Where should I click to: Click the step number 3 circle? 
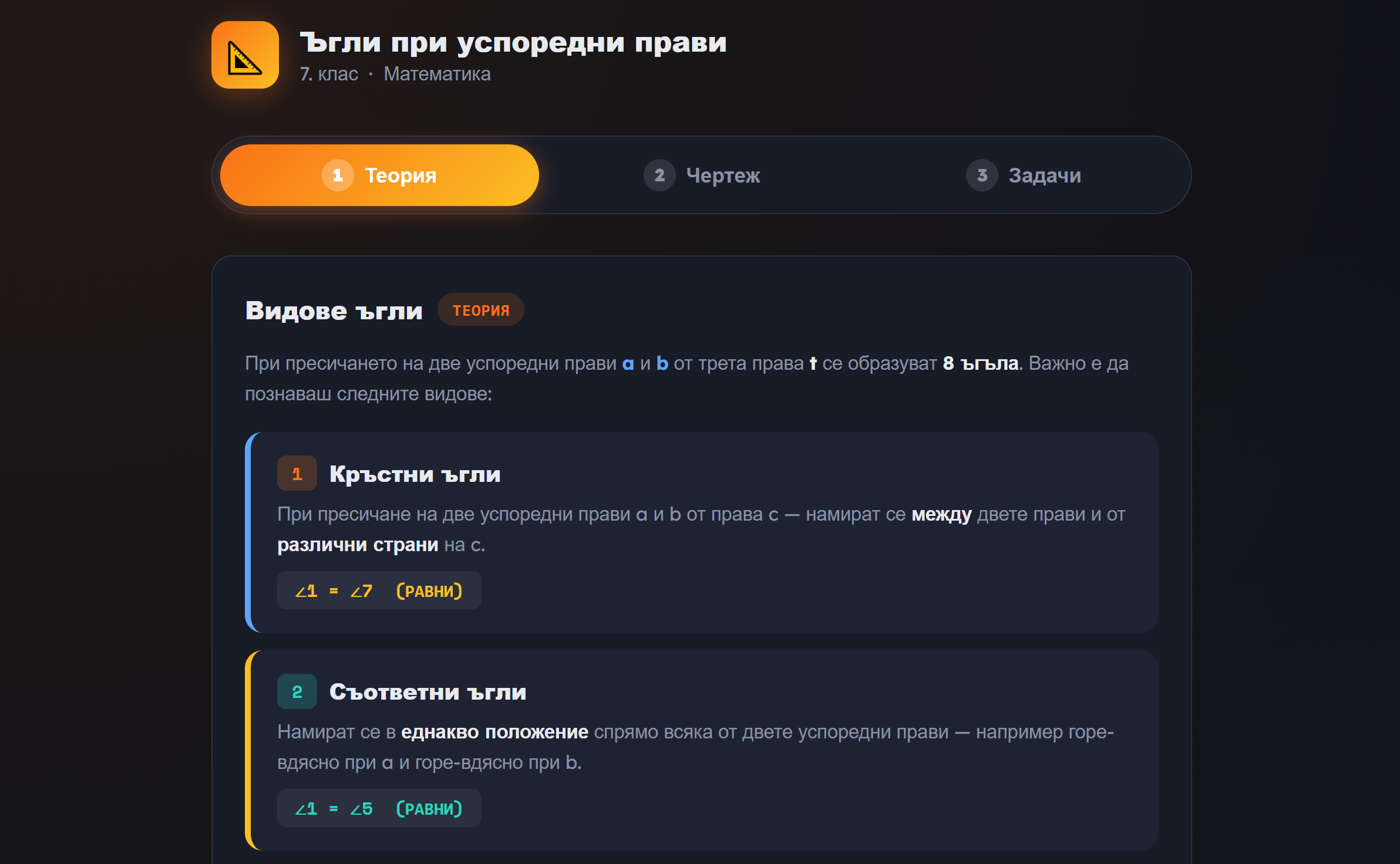(982, 175)
